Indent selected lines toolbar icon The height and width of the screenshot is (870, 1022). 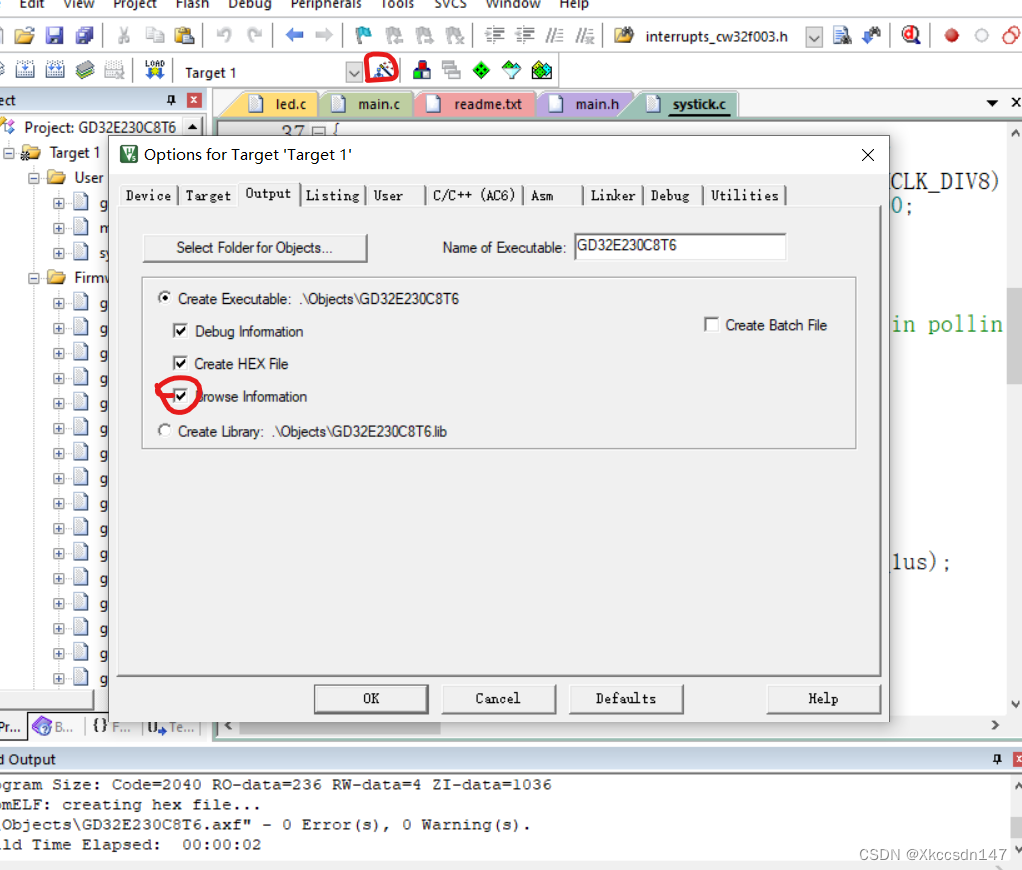click(x=495, y=35)
